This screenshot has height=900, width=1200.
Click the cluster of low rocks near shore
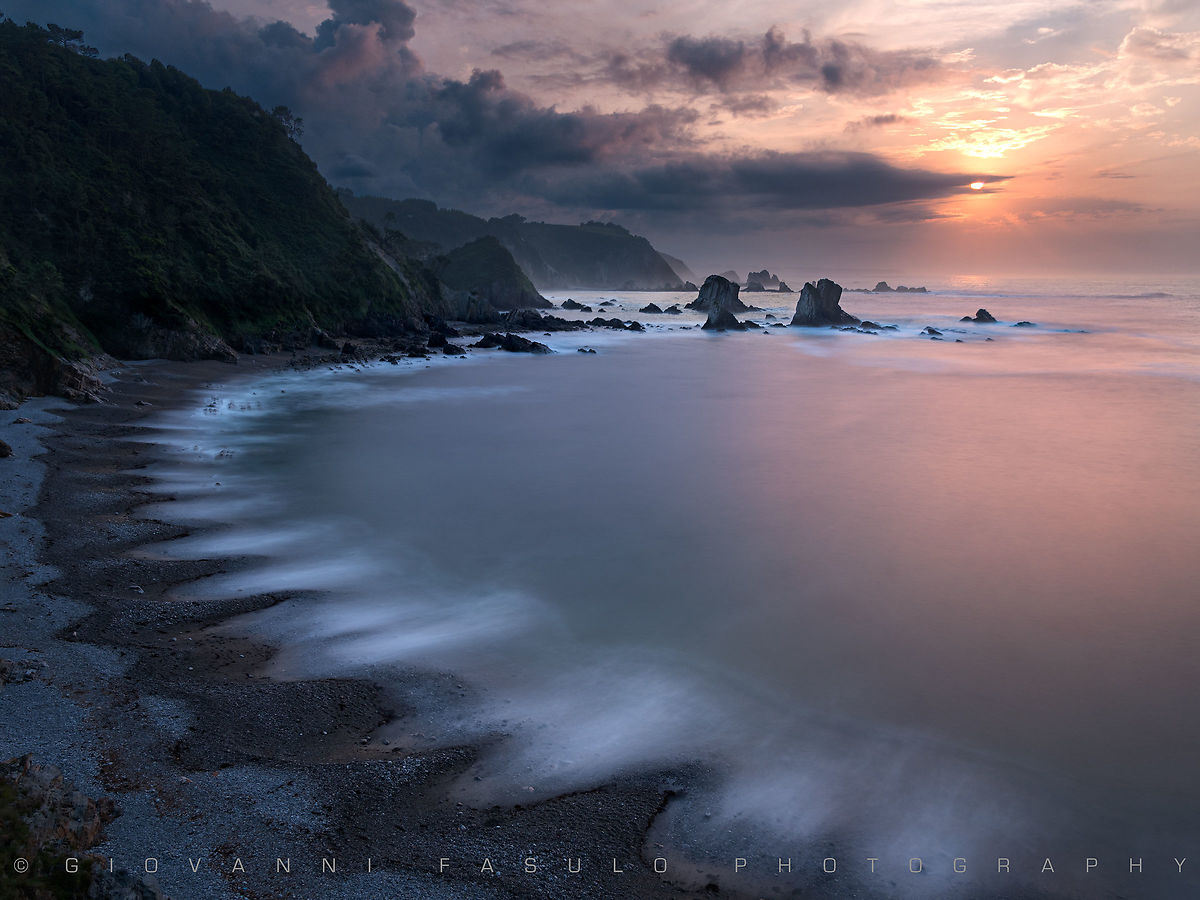[510, 342]
